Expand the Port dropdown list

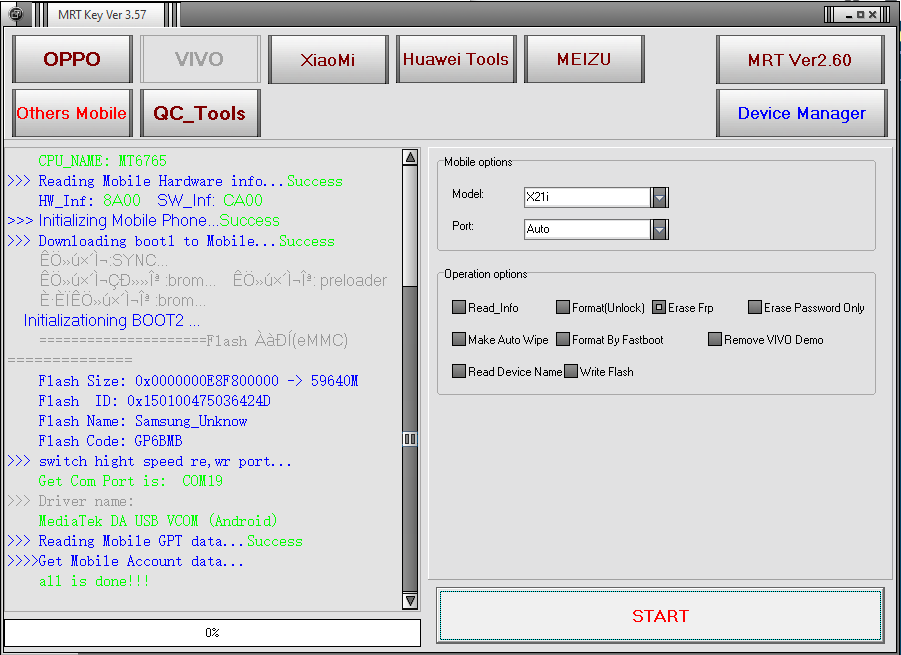(659, 229)
